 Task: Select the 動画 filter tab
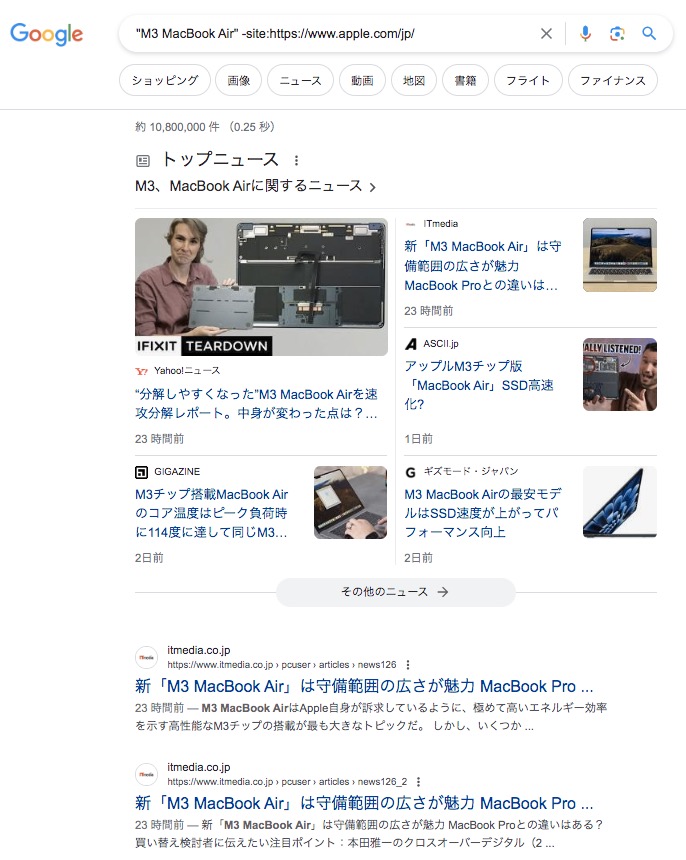[x=362, y=80]
